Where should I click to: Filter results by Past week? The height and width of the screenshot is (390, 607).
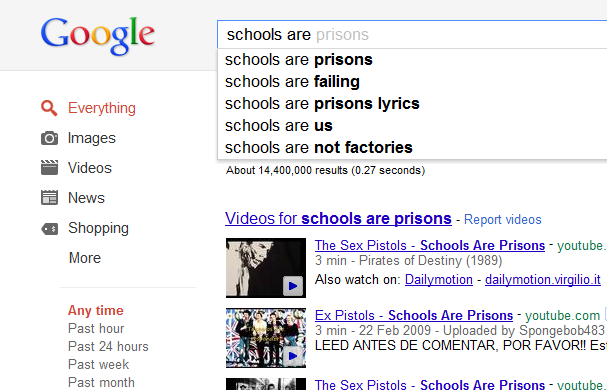point(98,364)
